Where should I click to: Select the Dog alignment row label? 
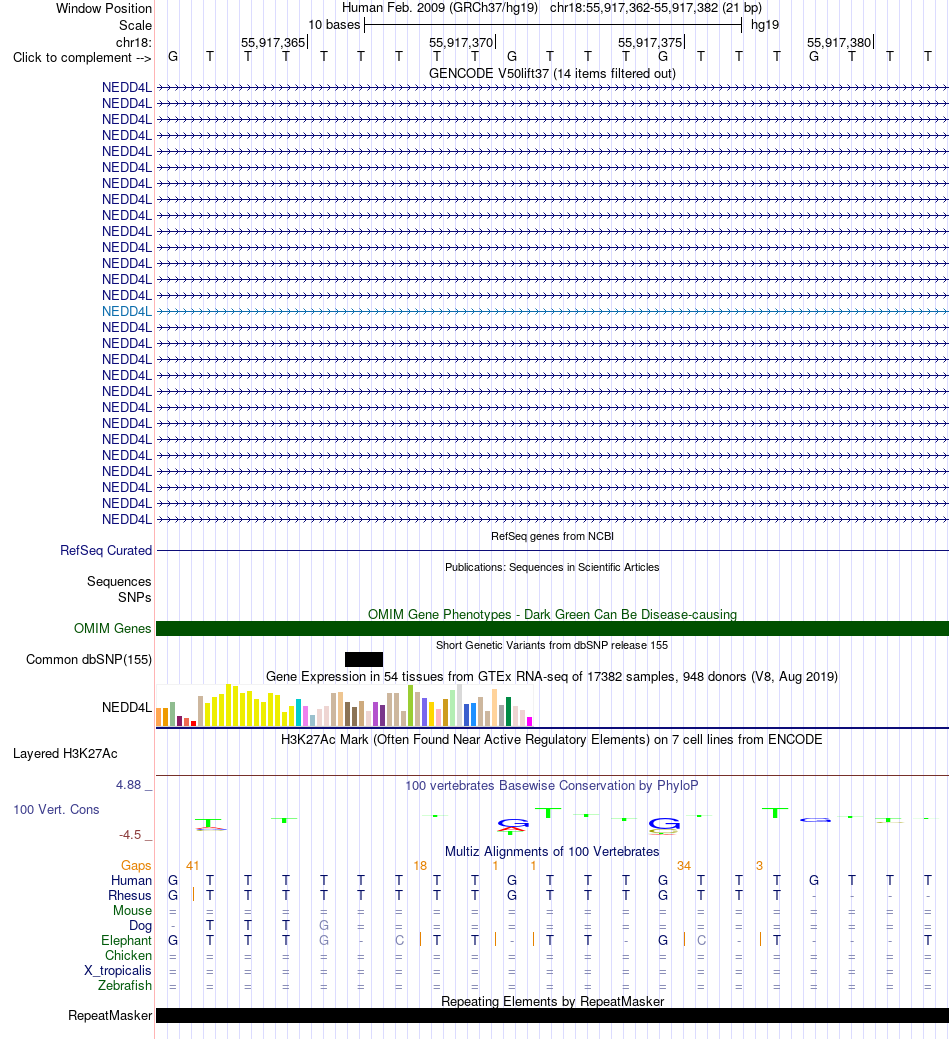pos(140,926)
